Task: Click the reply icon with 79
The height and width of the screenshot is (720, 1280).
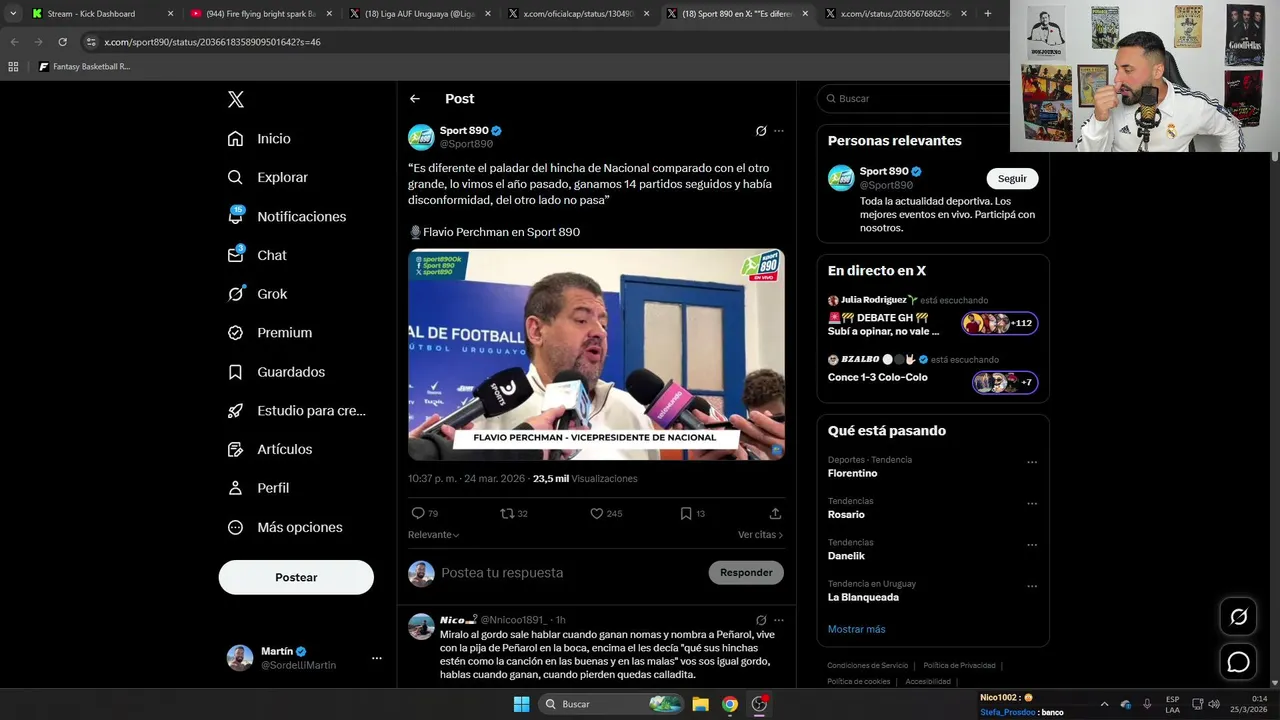Action: click(x=418, y=513)
